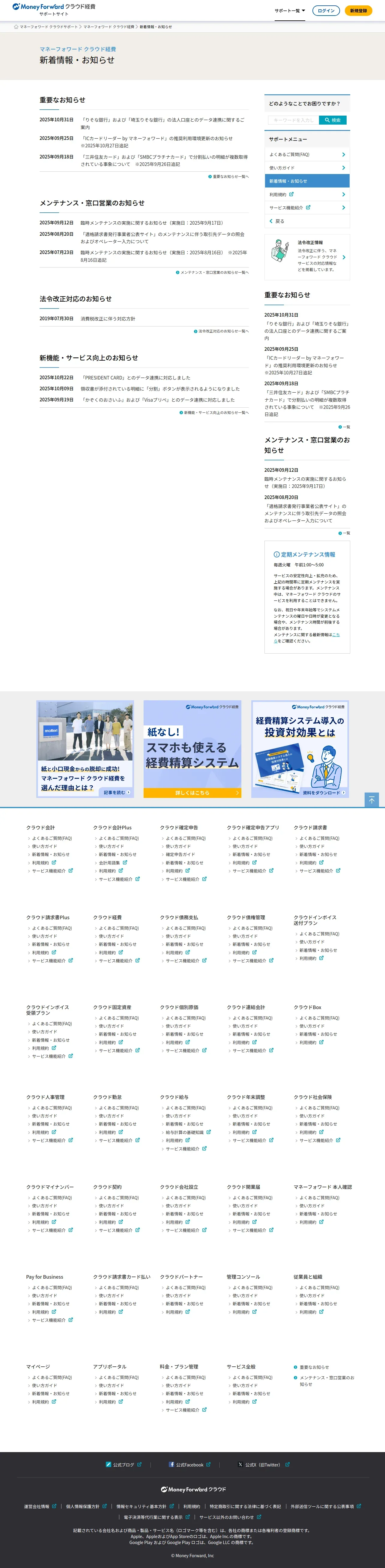Click external-link icon beside sidebar 利用規約
Viewport: 385px width, 1568px height.
[x=291, y=194]
